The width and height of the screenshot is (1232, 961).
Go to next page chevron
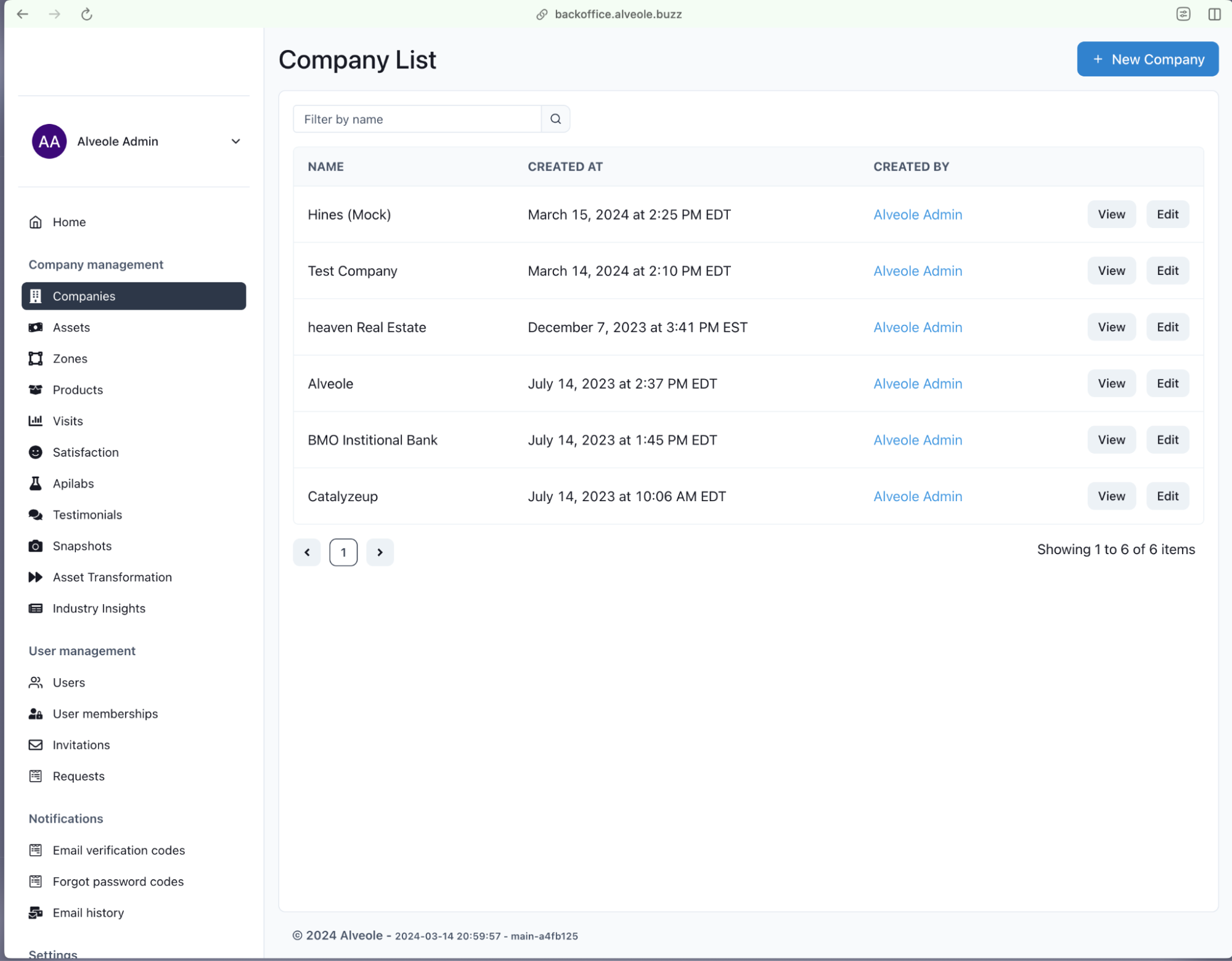(380, 552)
